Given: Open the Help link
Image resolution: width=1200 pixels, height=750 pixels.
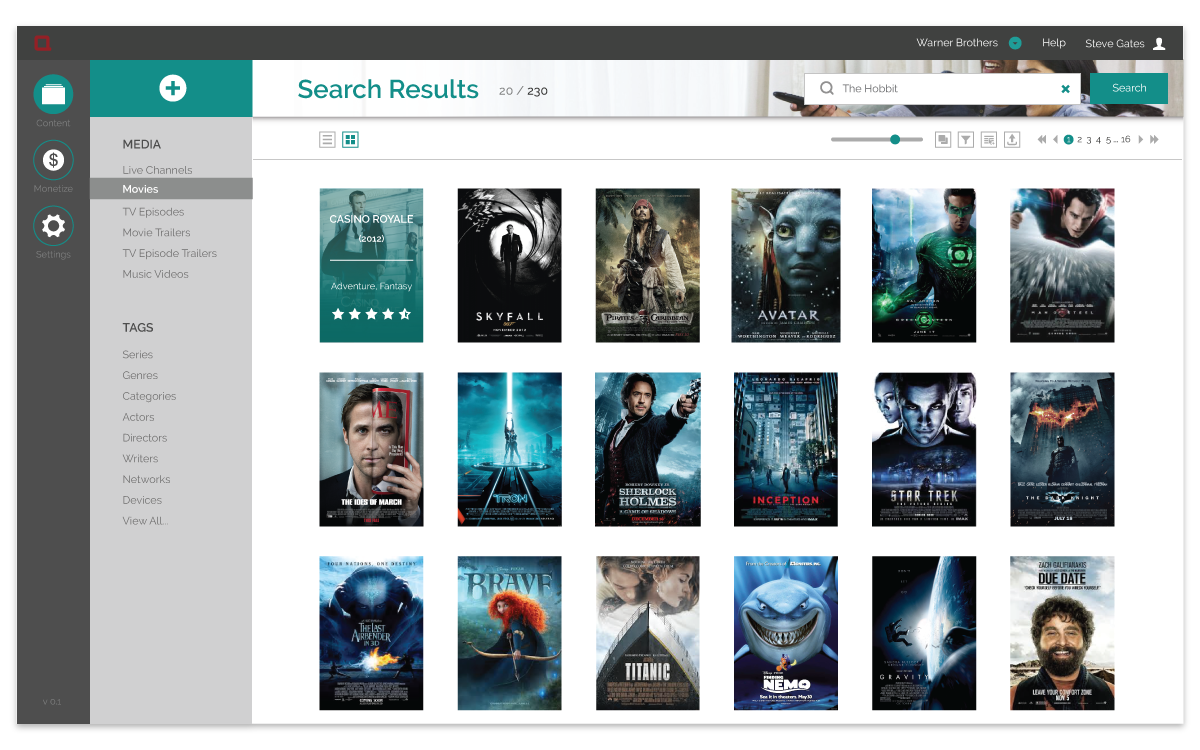Looking at the screenshot, I should (1054, 43).
